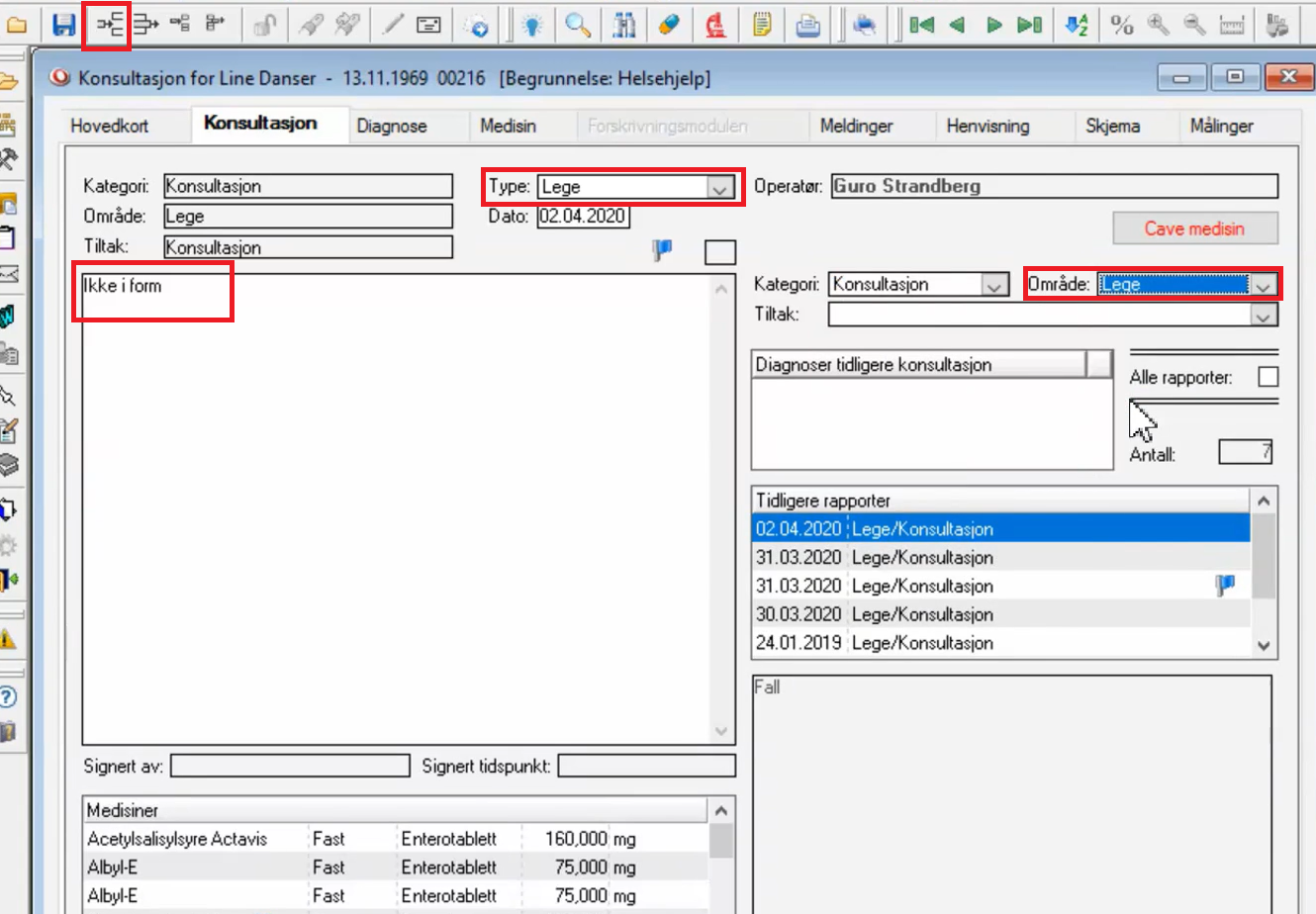Click the printer icon in toolbar
1316x914 pixels.
(x=808, y=25)
